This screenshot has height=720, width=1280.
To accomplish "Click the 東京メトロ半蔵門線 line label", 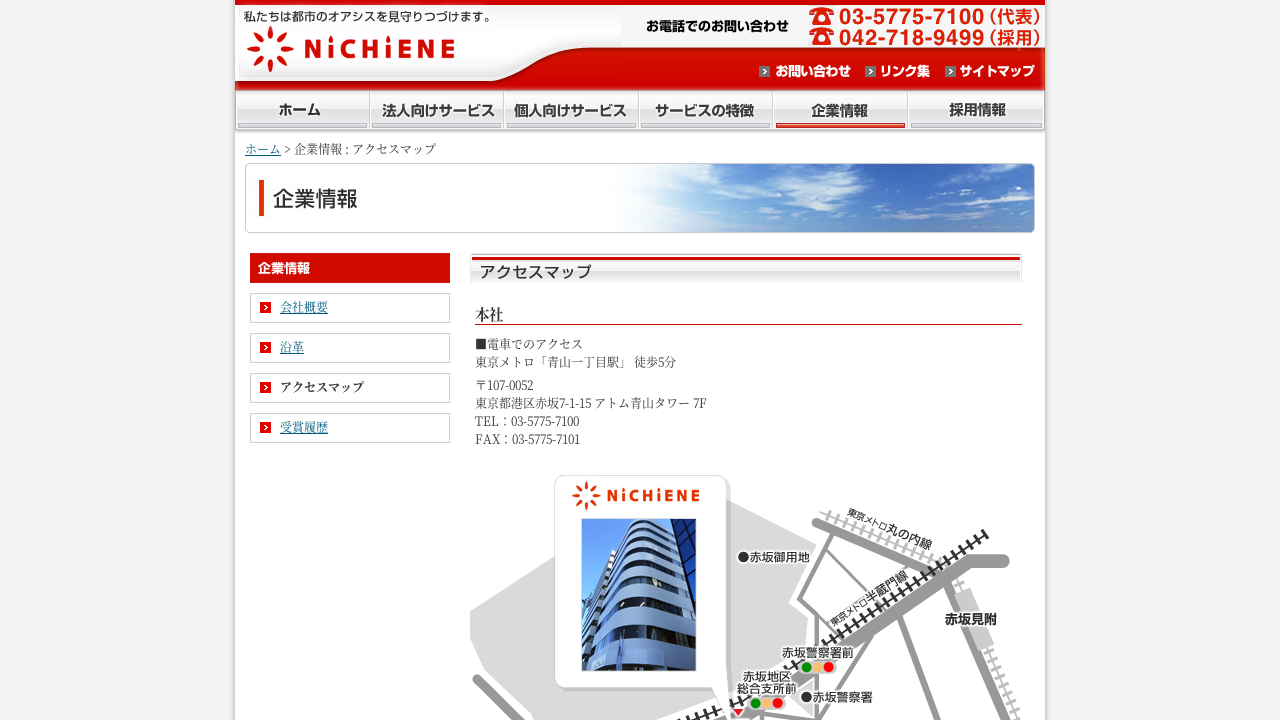I will [868, 598].
